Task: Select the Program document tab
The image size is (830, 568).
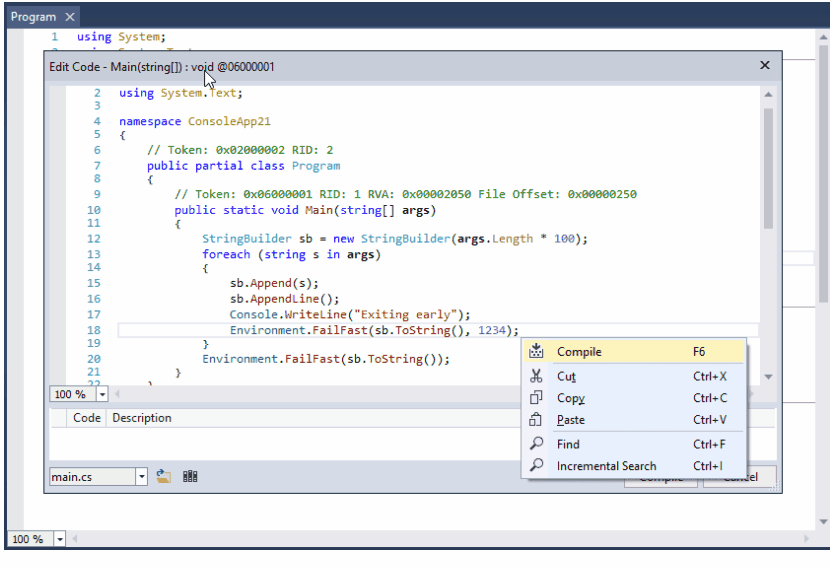Action: pyautogui.click(x=33, y=17)
